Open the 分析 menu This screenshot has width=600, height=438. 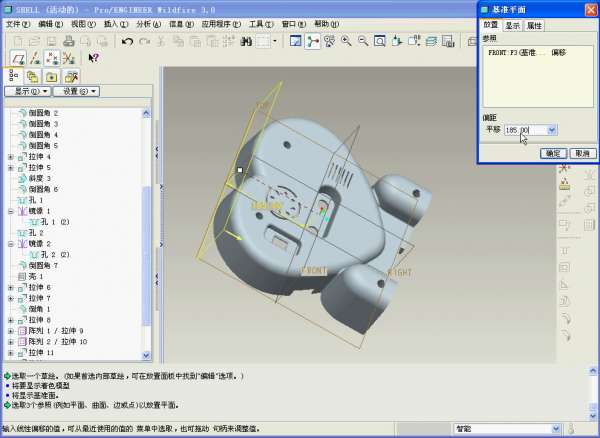148,24
